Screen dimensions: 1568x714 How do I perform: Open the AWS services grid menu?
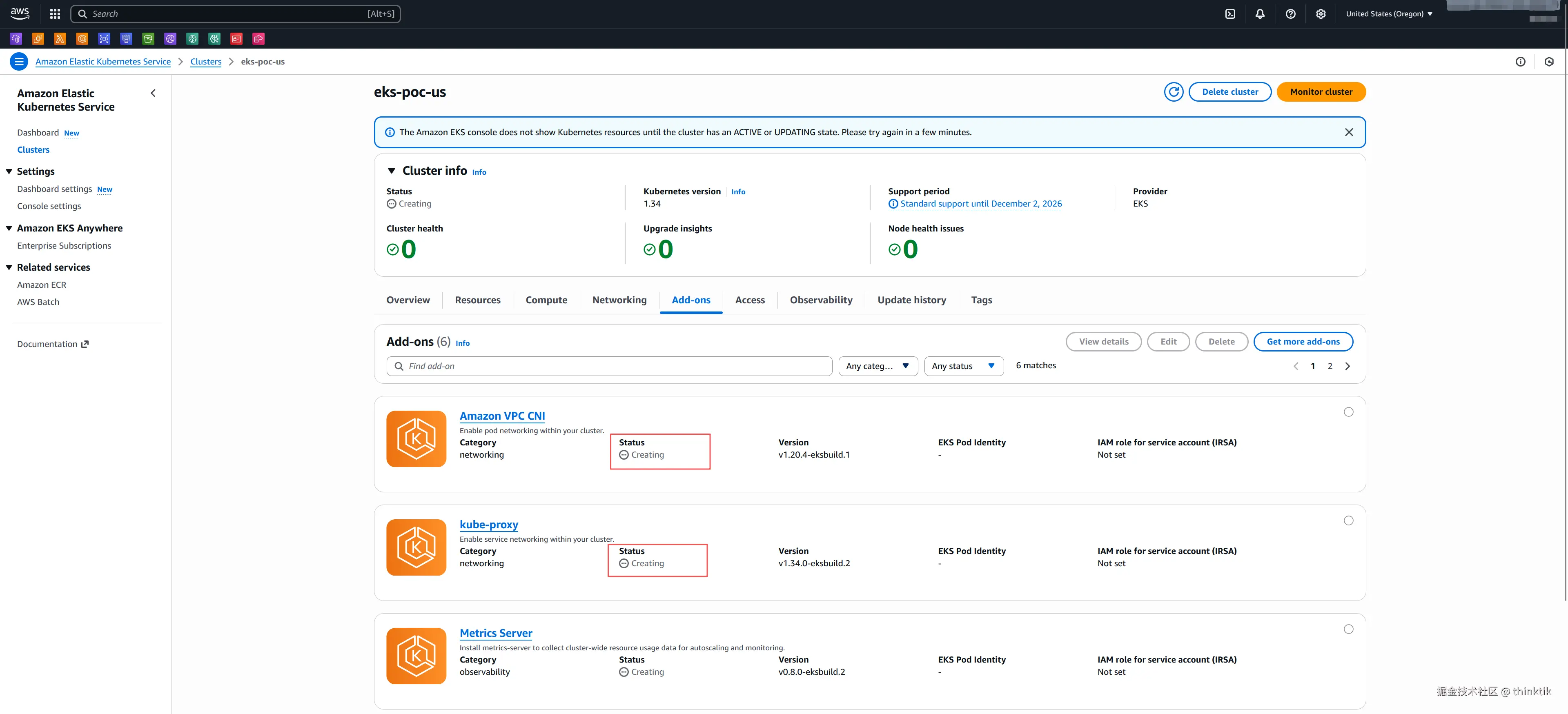coord(55,14)
